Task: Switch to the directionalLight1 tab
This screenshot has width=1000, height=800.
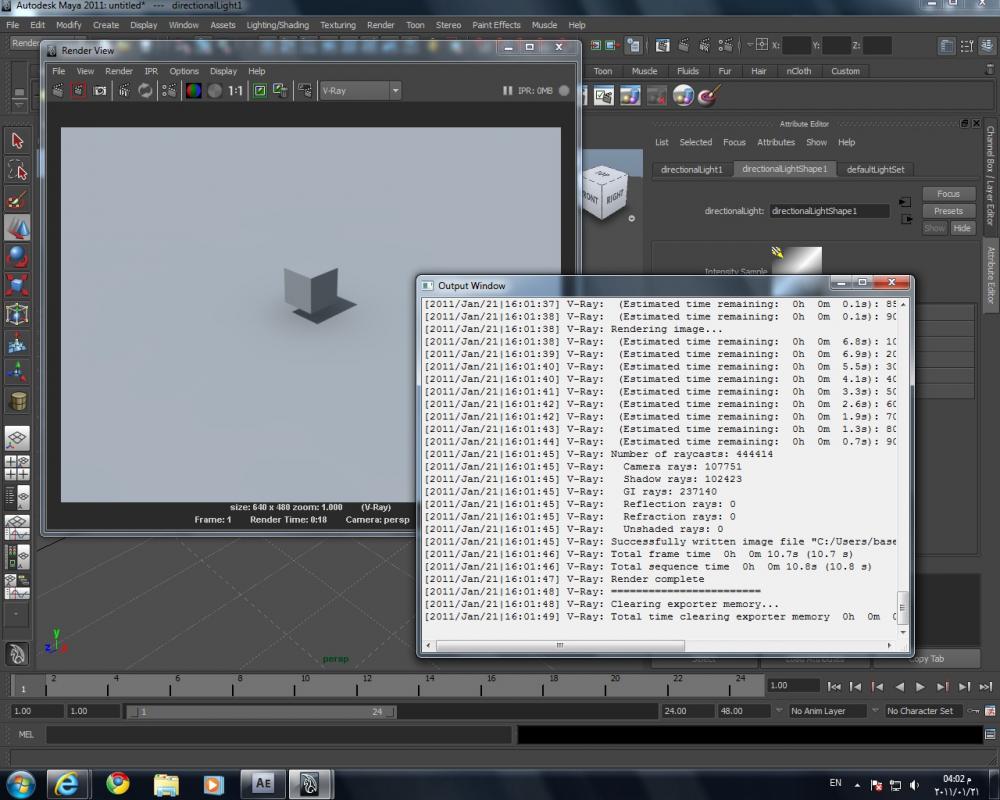Action: [x=691, y=169]
